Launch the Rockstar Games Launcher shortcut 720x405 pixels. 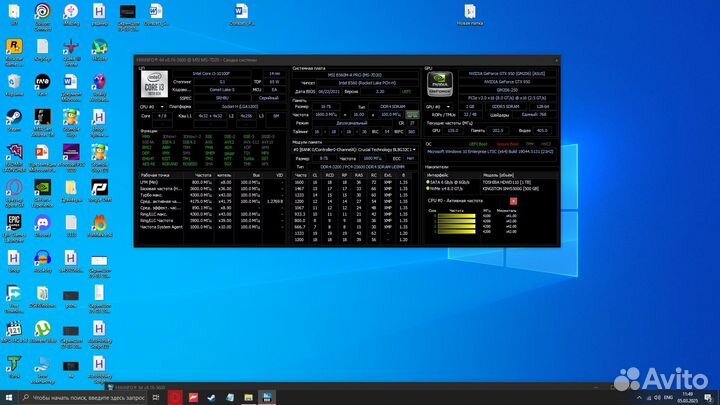[x=14, y=47]
